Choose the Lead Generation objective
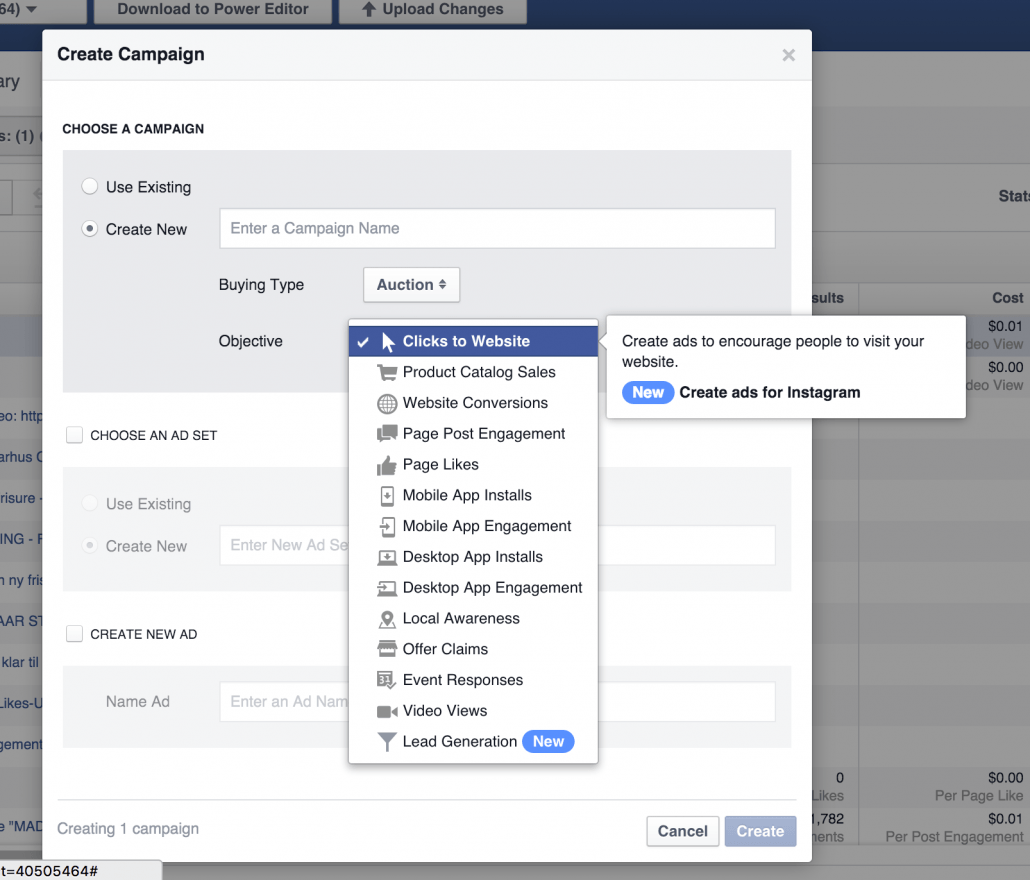Image resolution: width=1030 pixels, height=880 pixels. coord(473,742)
